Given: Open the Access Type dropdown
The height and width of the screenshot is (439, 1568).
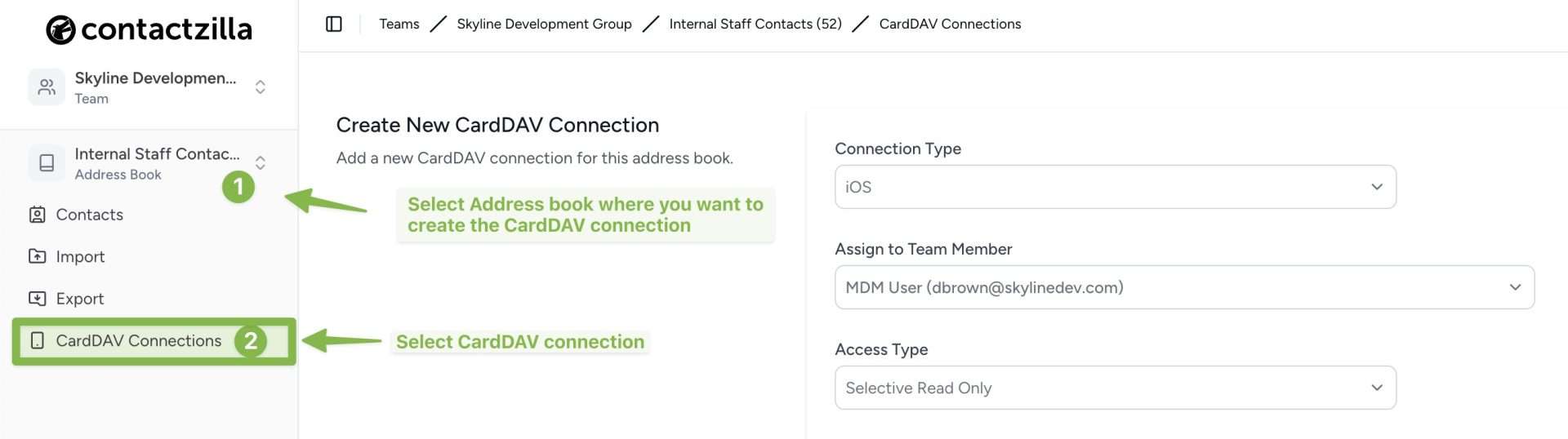Looking at the screenshot, I should (x=1116, y=388).
